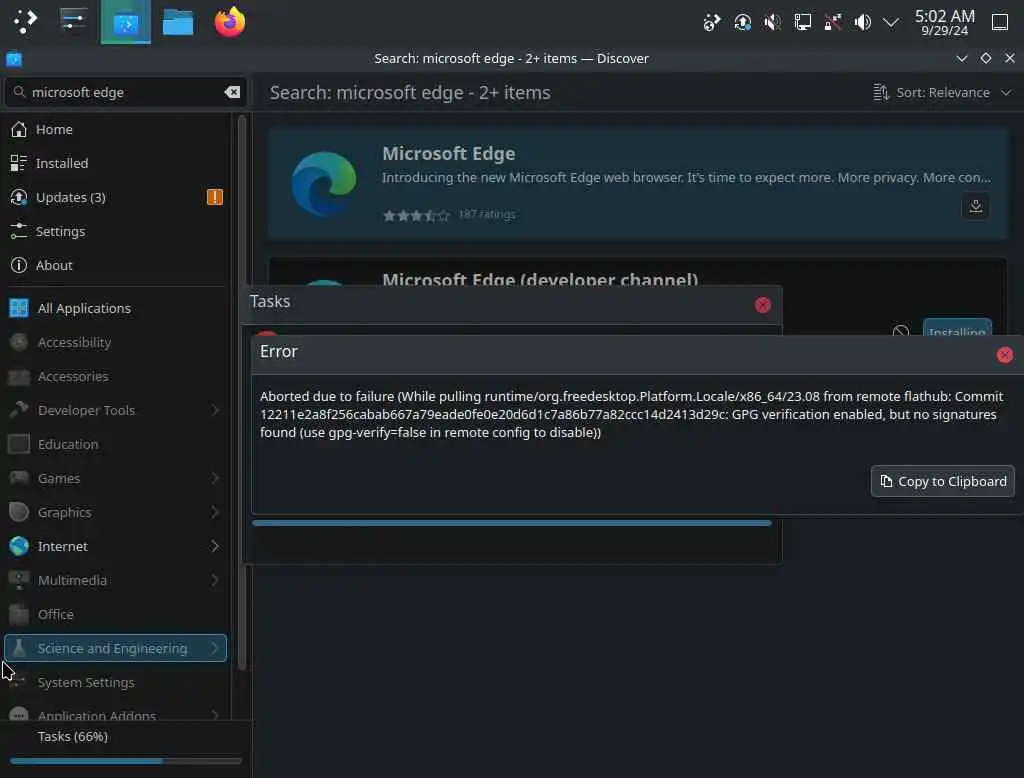Open the Sort: Relevance dropdown
The width and height of the screenshot is (1024, 778).
942,93
